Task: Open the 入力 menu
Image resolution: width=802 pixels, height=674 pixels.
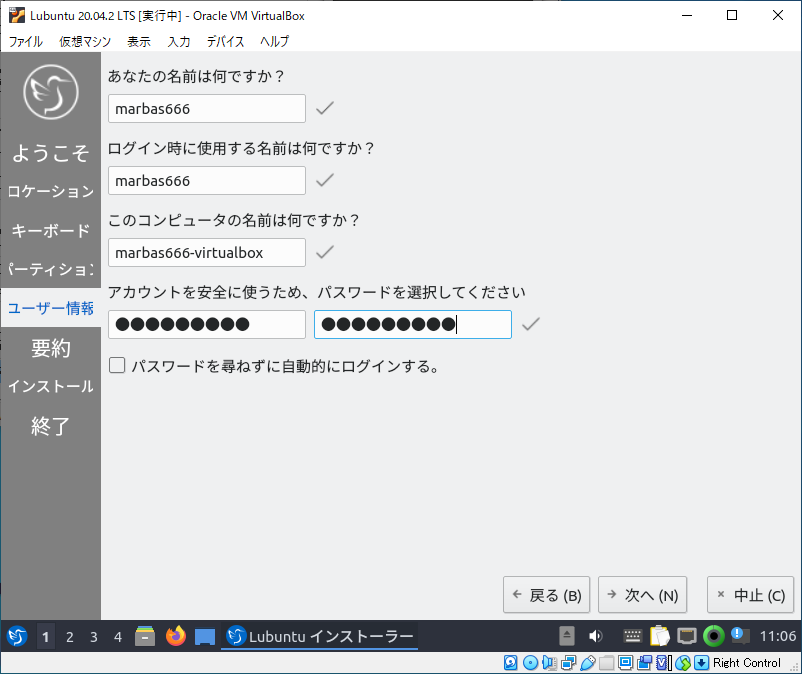Action: 179,41
